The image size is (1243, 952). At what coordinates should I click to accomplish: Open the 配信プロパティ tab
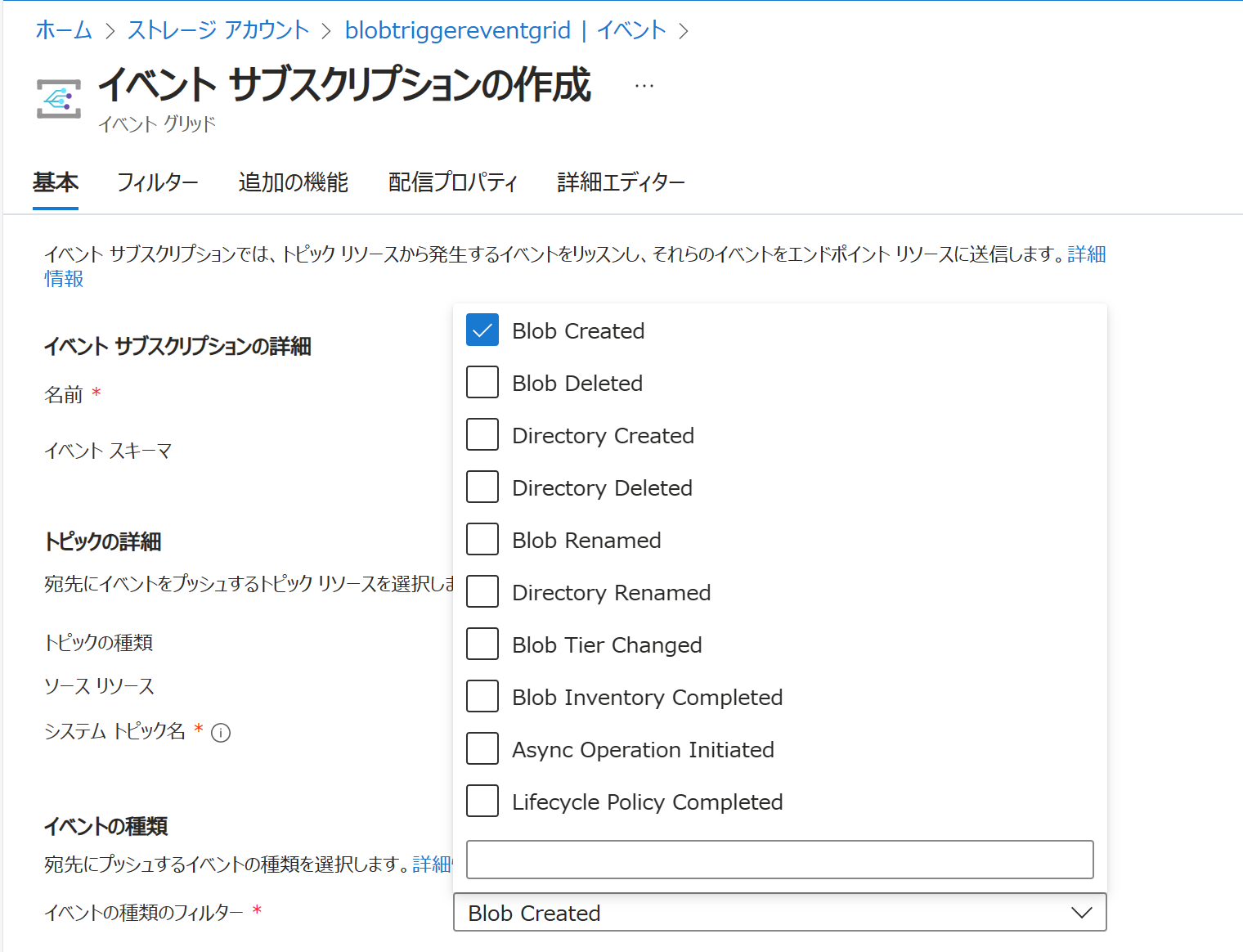[453, 182]
